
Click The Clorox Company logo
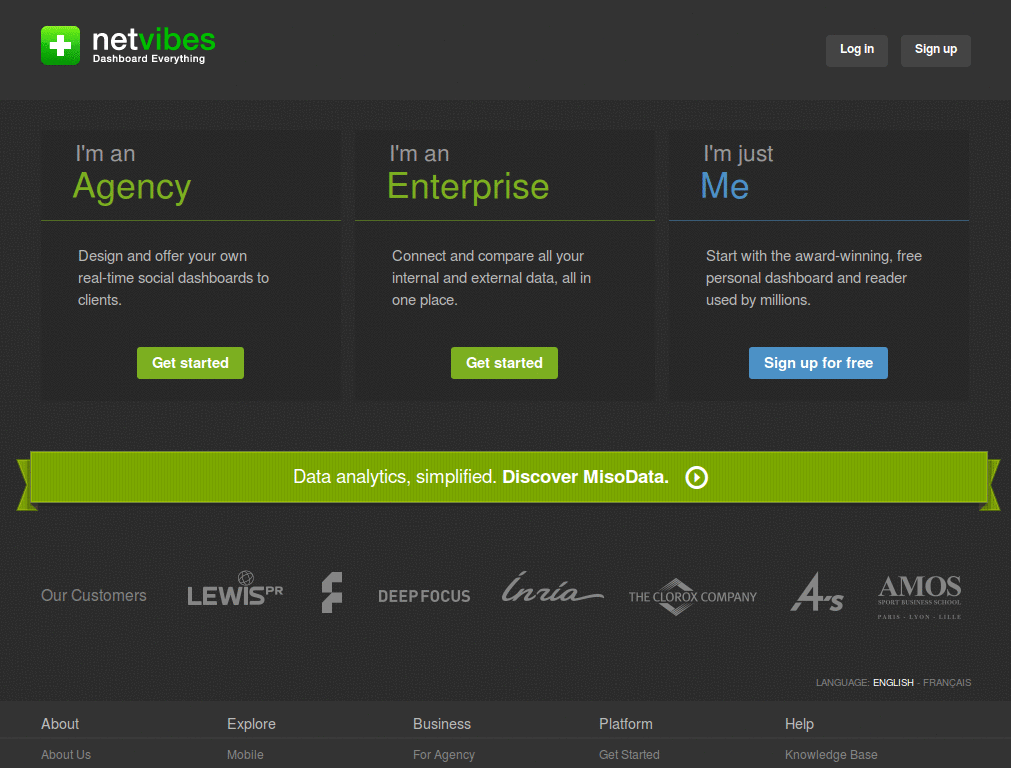[692, 597]
